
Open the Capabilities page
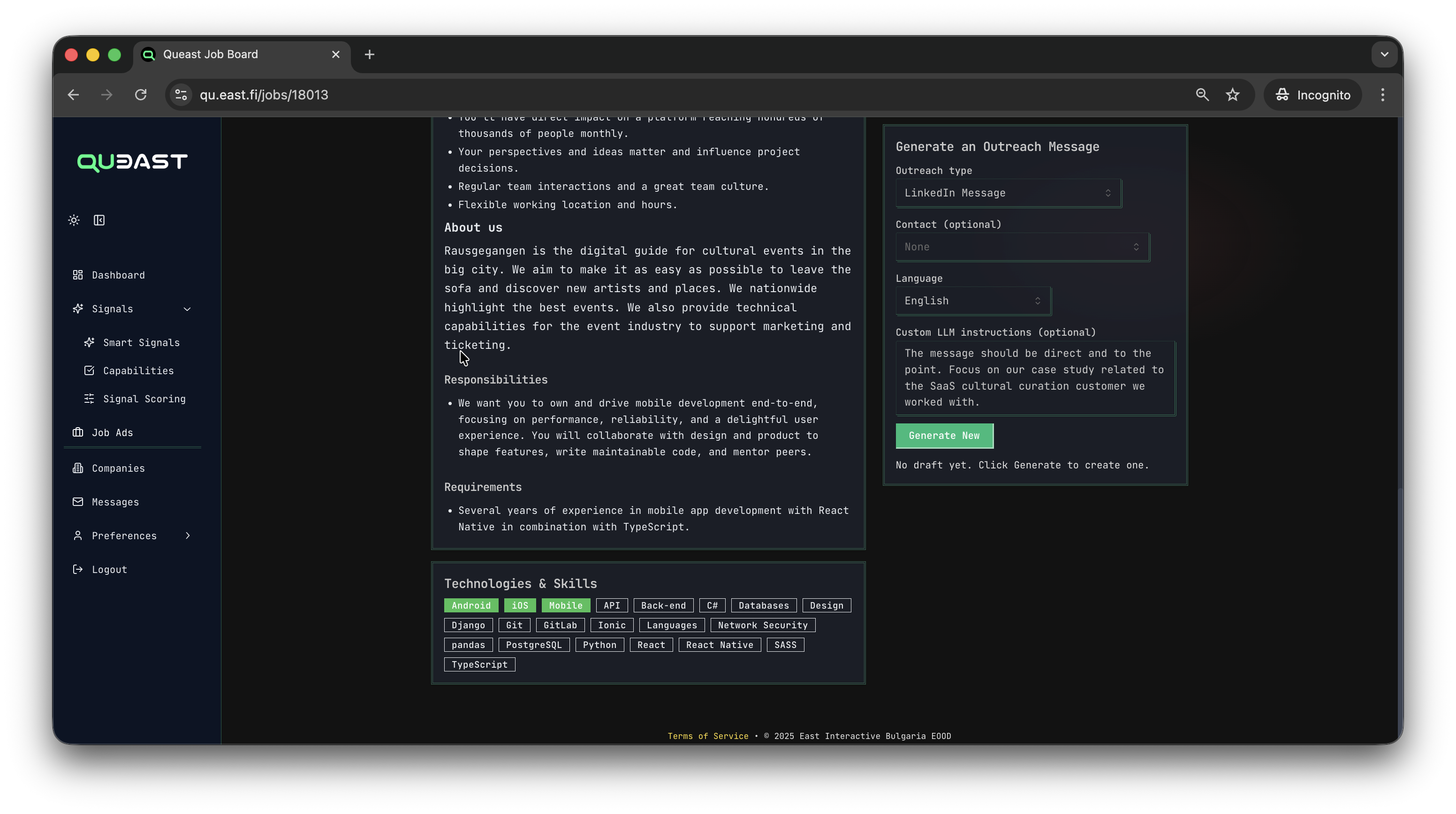click(x=138, y=370)
